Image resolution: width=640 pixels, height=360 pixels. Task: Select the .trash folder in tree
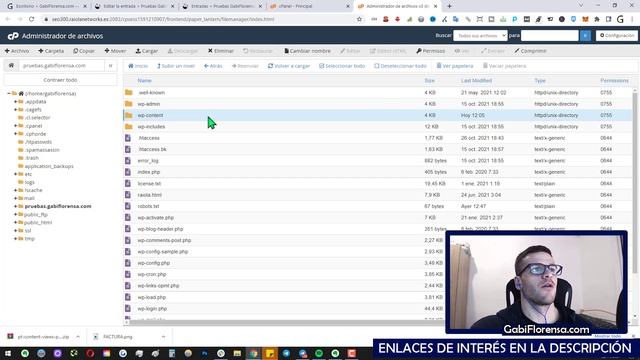[x=32, y=158]
